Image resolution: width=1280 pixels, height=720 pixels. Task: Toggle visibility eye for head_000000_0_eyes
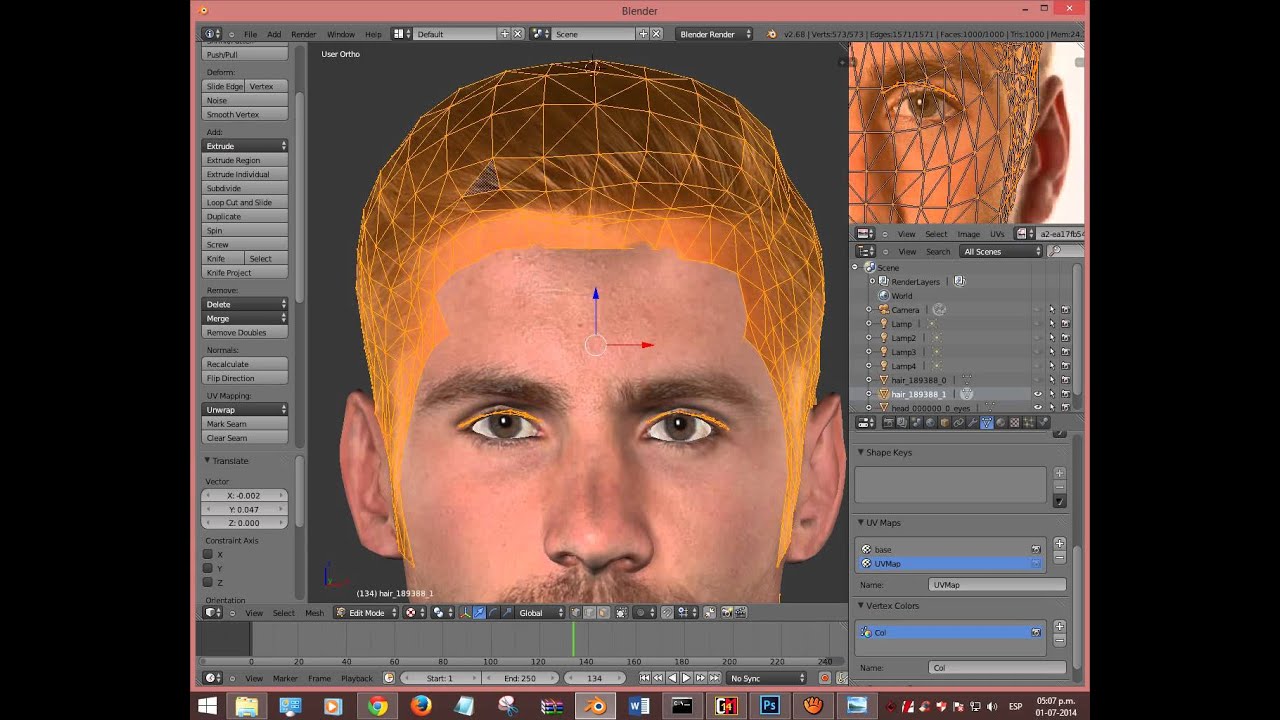click(1037, 408)
